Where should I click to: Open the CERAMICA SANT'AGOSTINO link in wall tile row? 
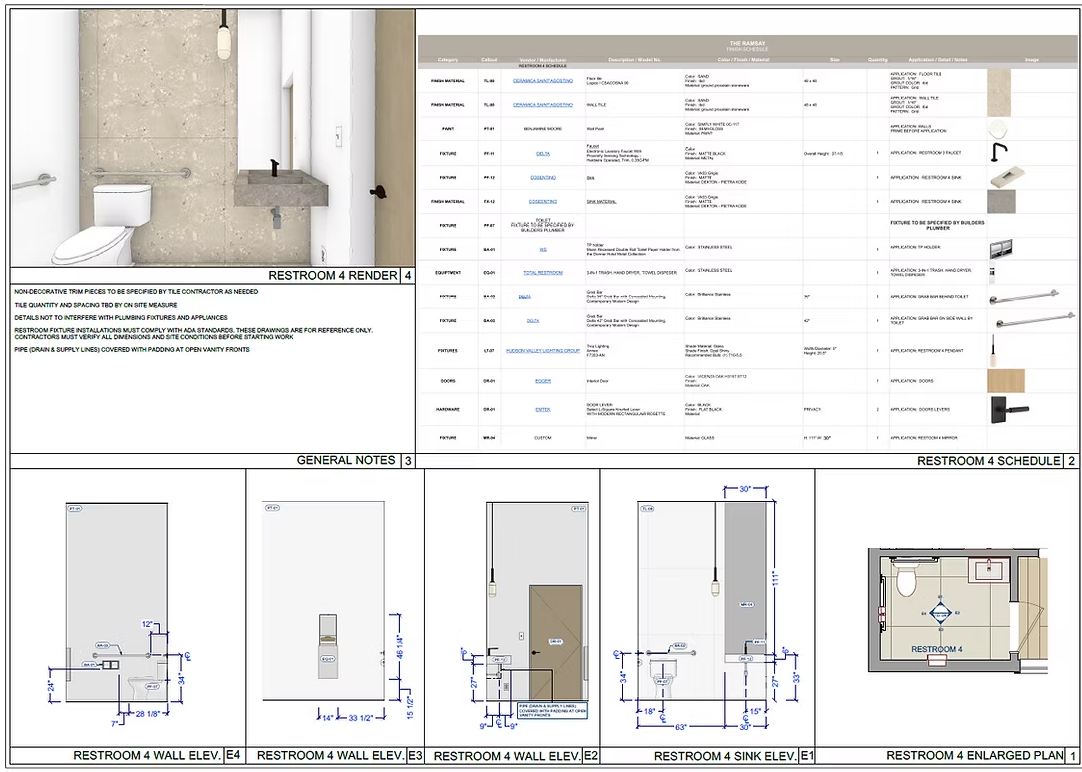tap(542, 105)
